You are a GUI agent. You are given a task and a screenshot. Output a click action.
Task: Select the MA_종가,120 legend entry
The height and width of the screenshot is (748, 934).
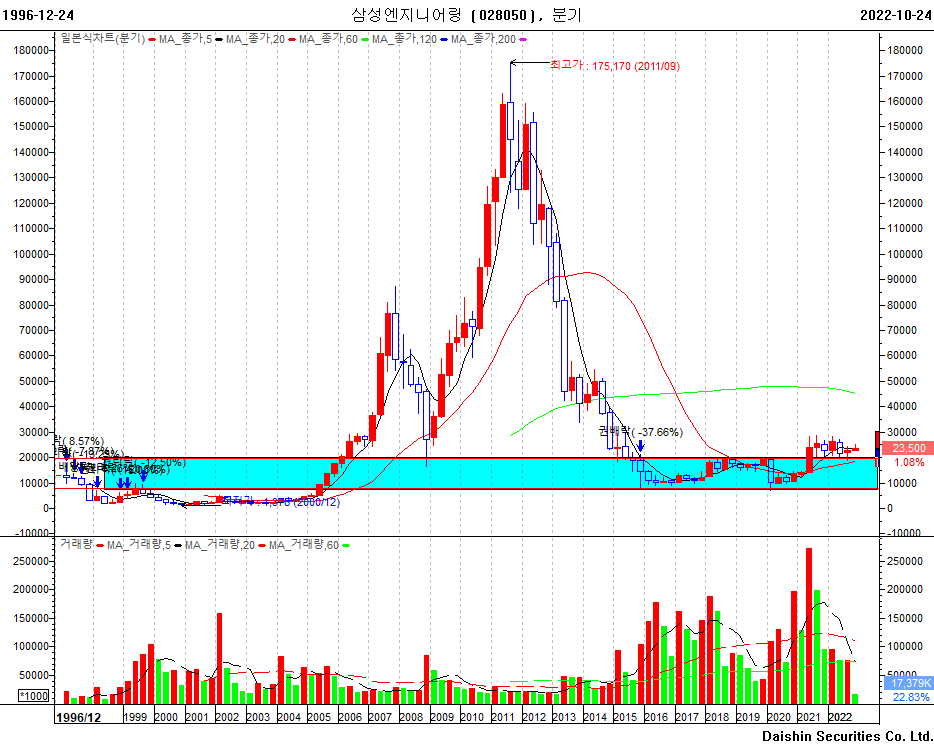tap(404, 39)
